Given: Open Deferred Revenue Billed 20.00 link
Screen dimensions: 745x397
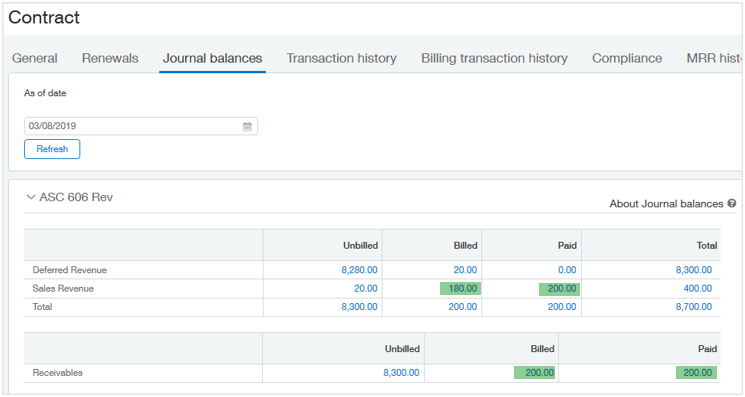Looking at the screenshot, I should click(465, 270).
